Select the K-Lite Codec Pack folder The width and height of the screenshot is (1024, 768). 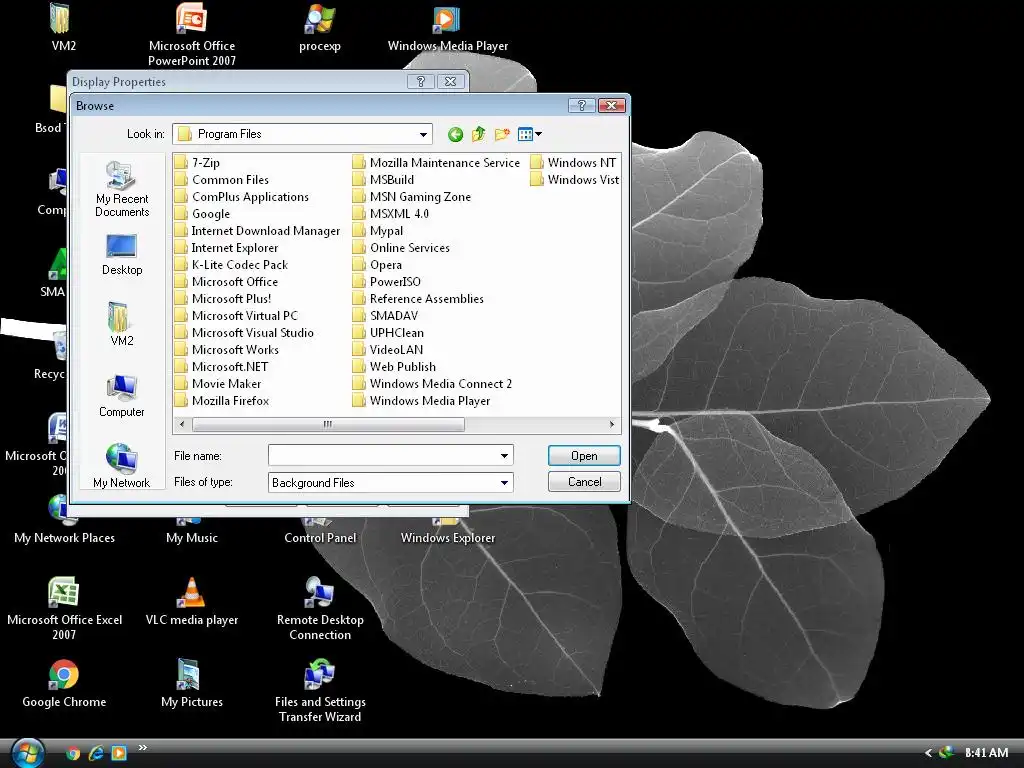tap(231, 264)
